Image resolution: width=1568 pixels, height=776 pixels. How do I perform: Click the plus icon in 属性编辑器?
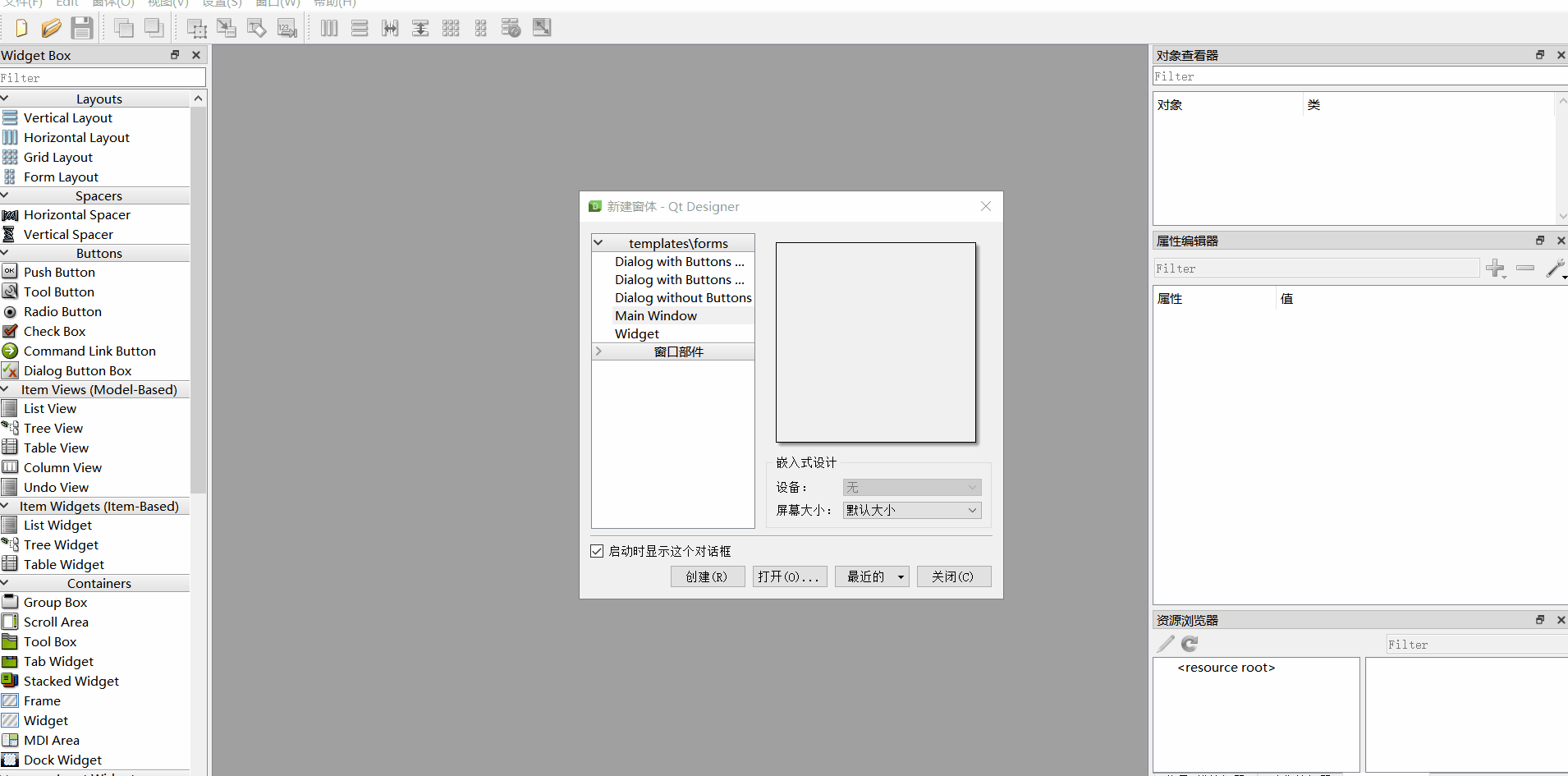(1496, 268)
